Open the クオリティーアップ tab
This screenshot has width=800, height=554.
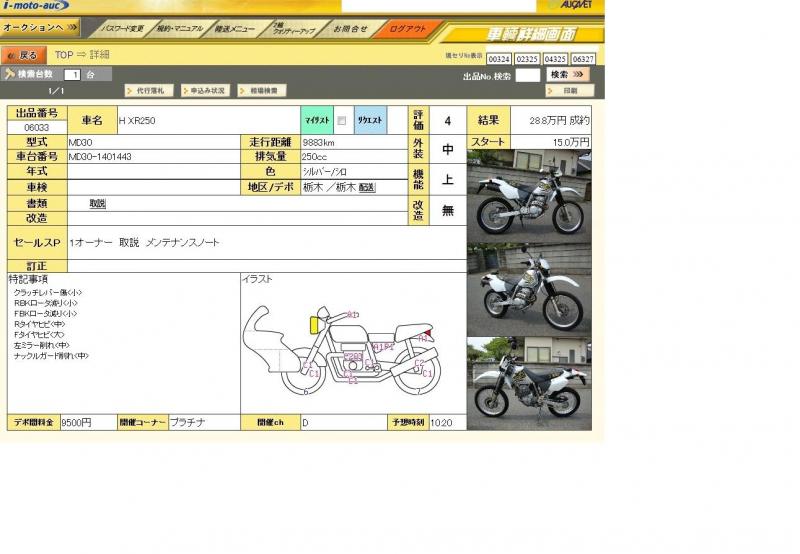(x=293, y=29)
